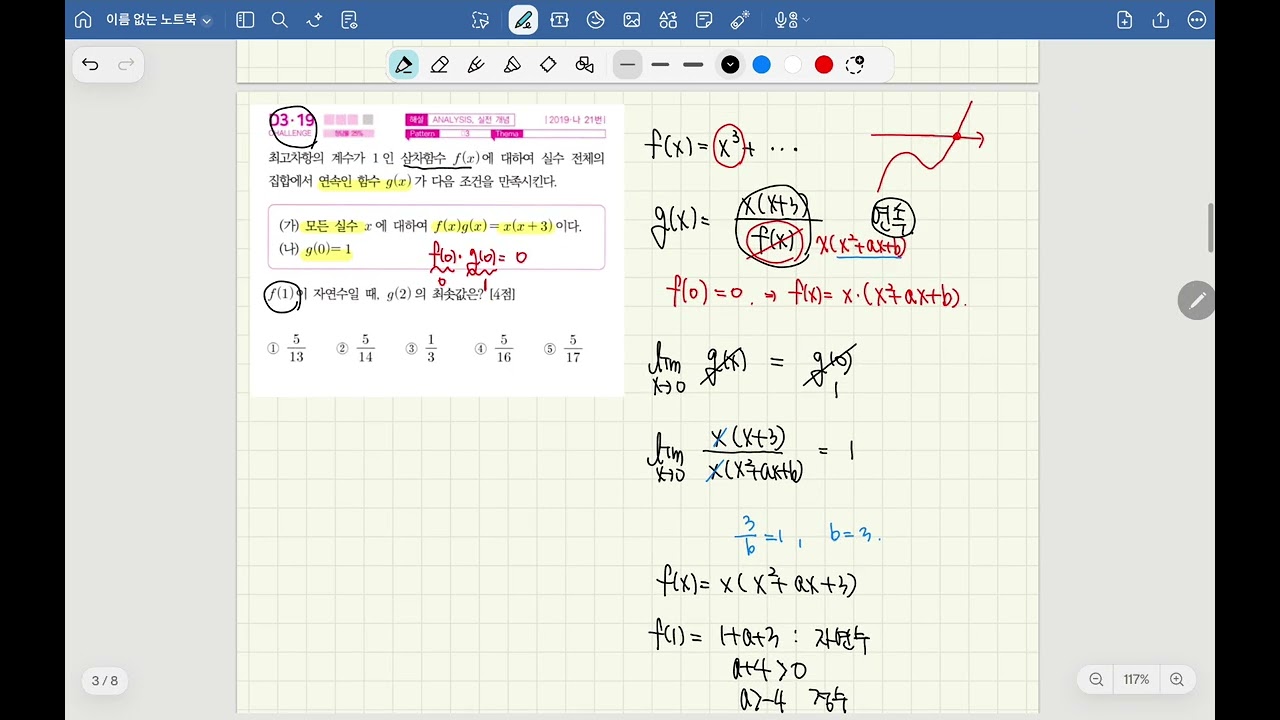The width and height of the screenshot is (1280, 720).
Task: Click condition (가) f(x)g(x)=x(x+3) text
Action: [x=431, y=226]
